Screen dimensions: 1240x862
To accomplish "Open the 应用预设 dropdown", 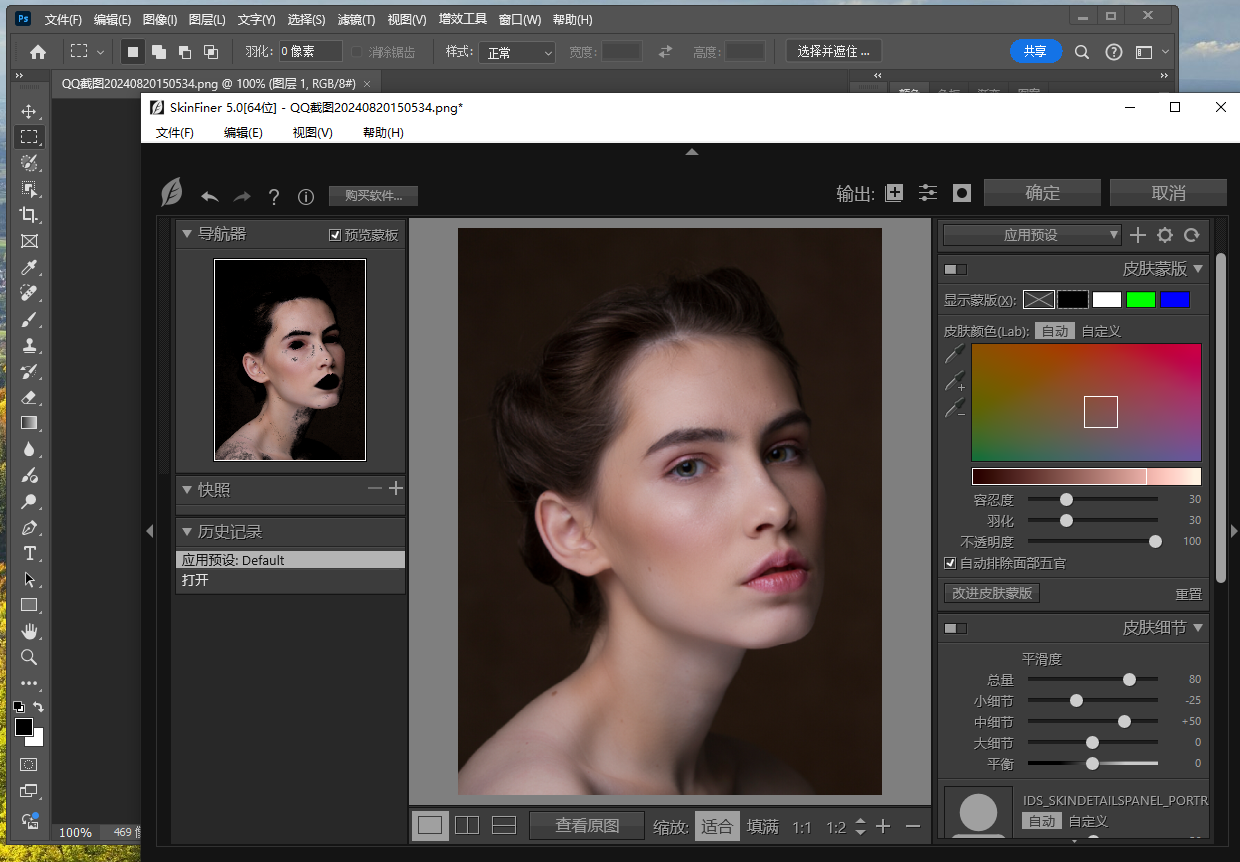I will (x=1031, y=235).
